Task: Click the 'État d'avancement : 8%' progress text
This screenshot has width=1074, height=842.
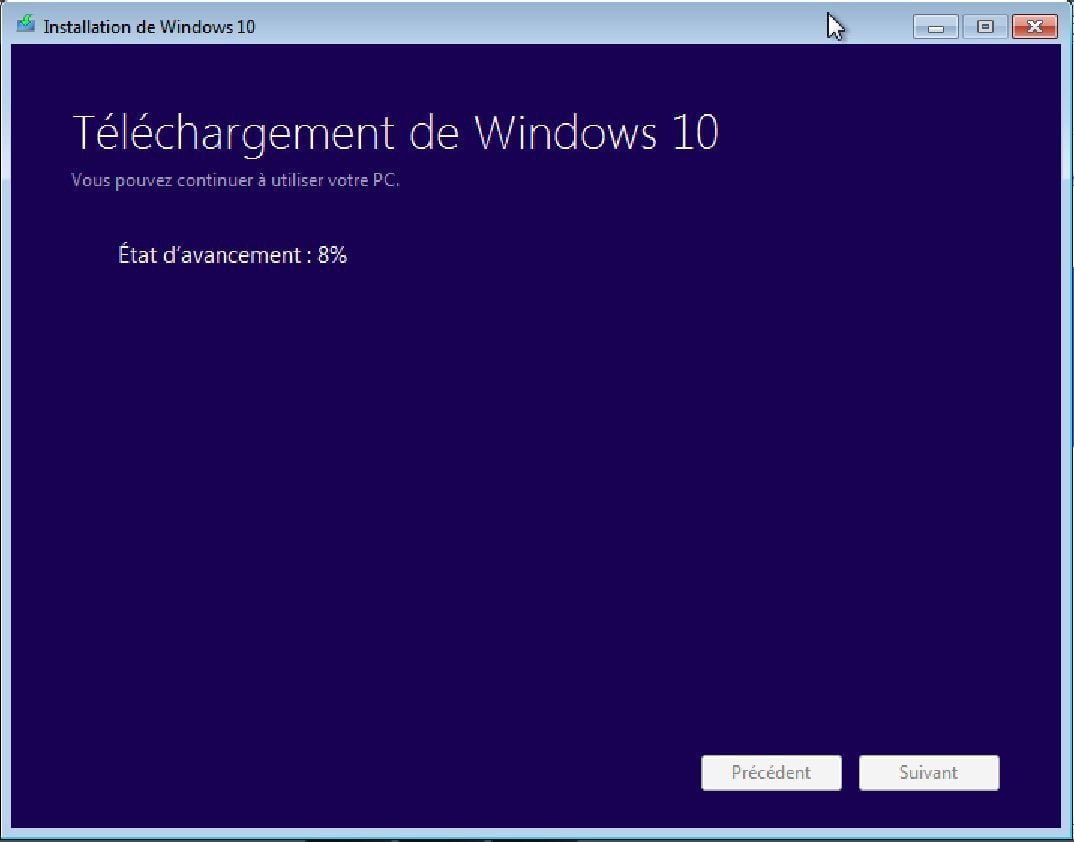Action: point(233,256)
